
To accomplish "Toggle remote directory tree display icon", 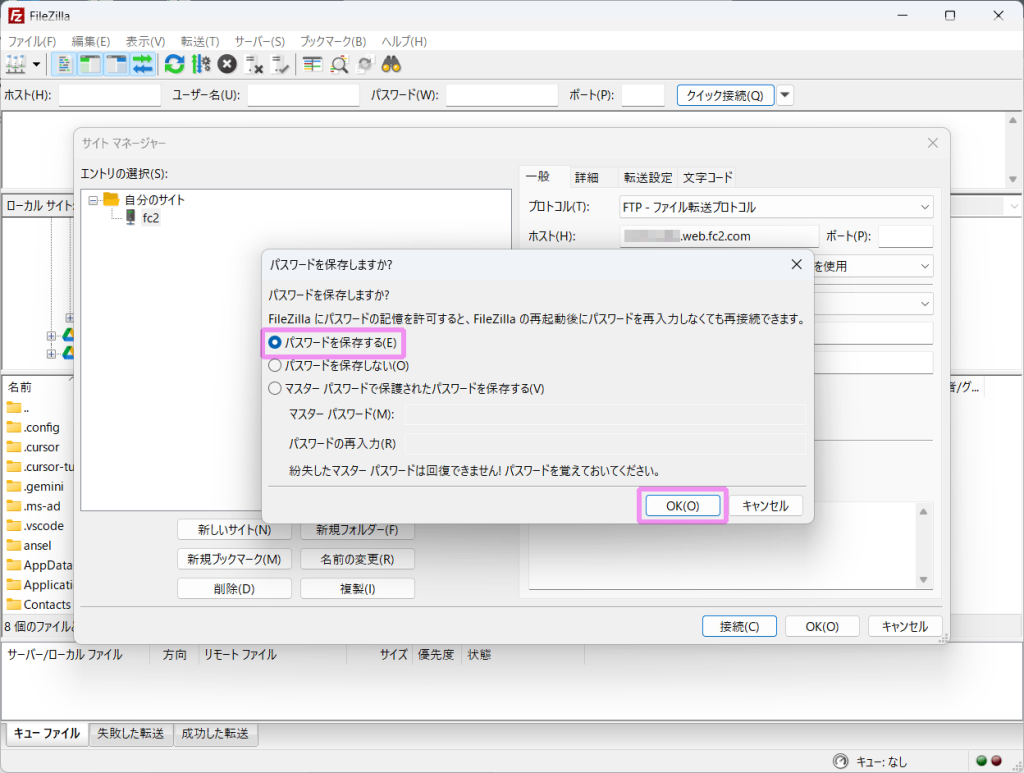I will 116,64.
